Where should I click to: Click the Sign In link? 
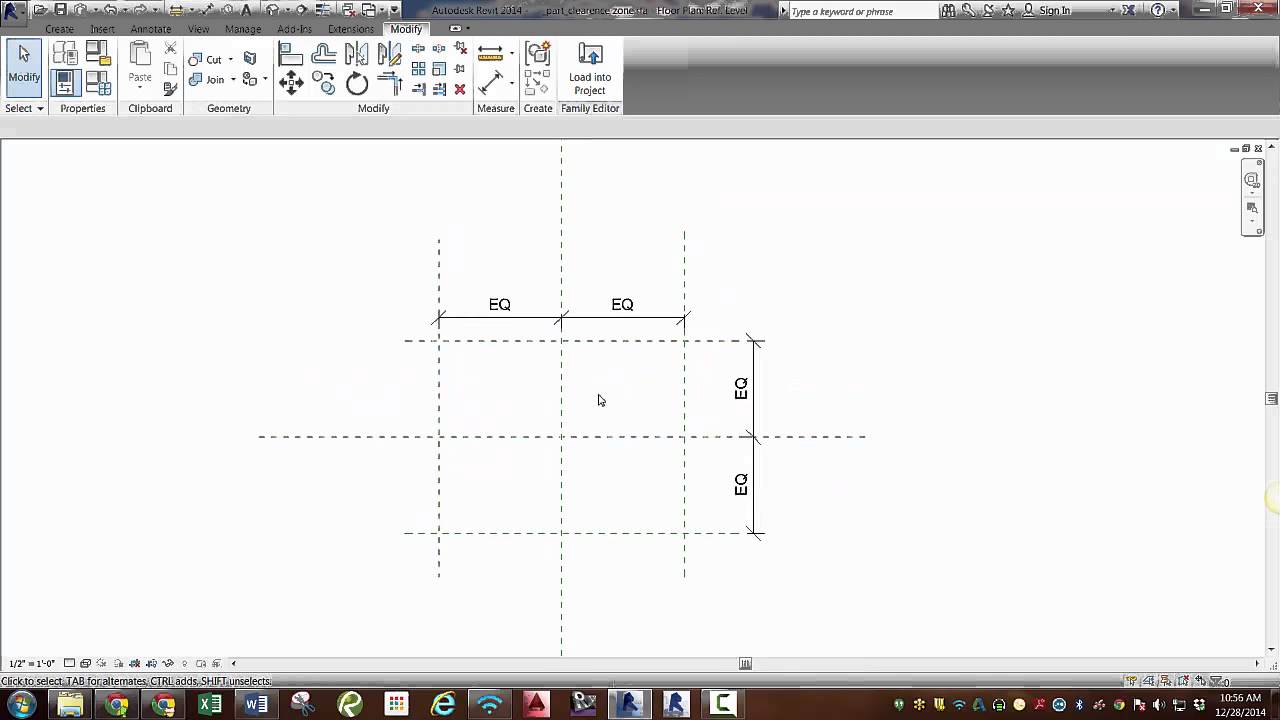tap(1054, 10)
